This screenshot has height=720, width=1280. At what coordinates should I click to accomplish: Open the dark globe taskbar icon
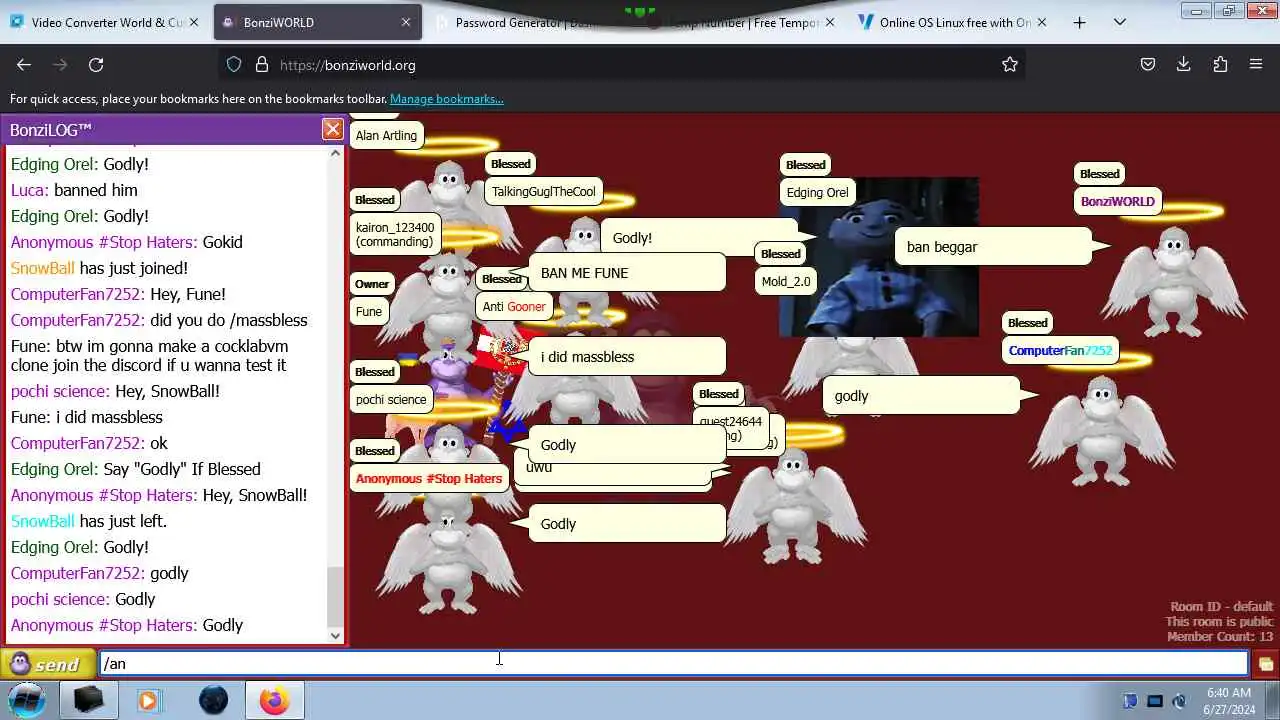pos(213,700)
